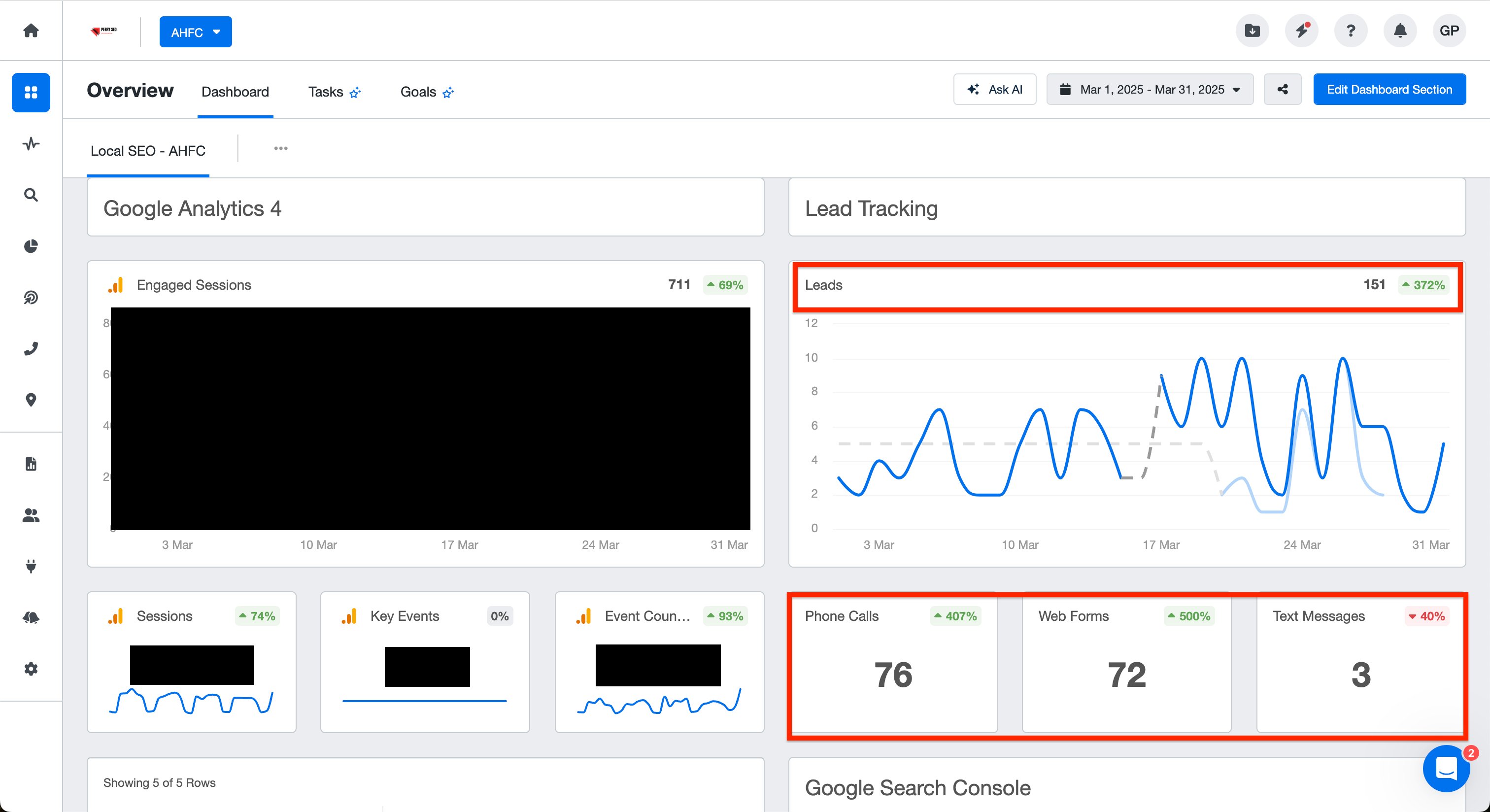Open the pie chart icon in sidebar
The height and width of the screenshot is (812, 1490).
coord(31,246)
